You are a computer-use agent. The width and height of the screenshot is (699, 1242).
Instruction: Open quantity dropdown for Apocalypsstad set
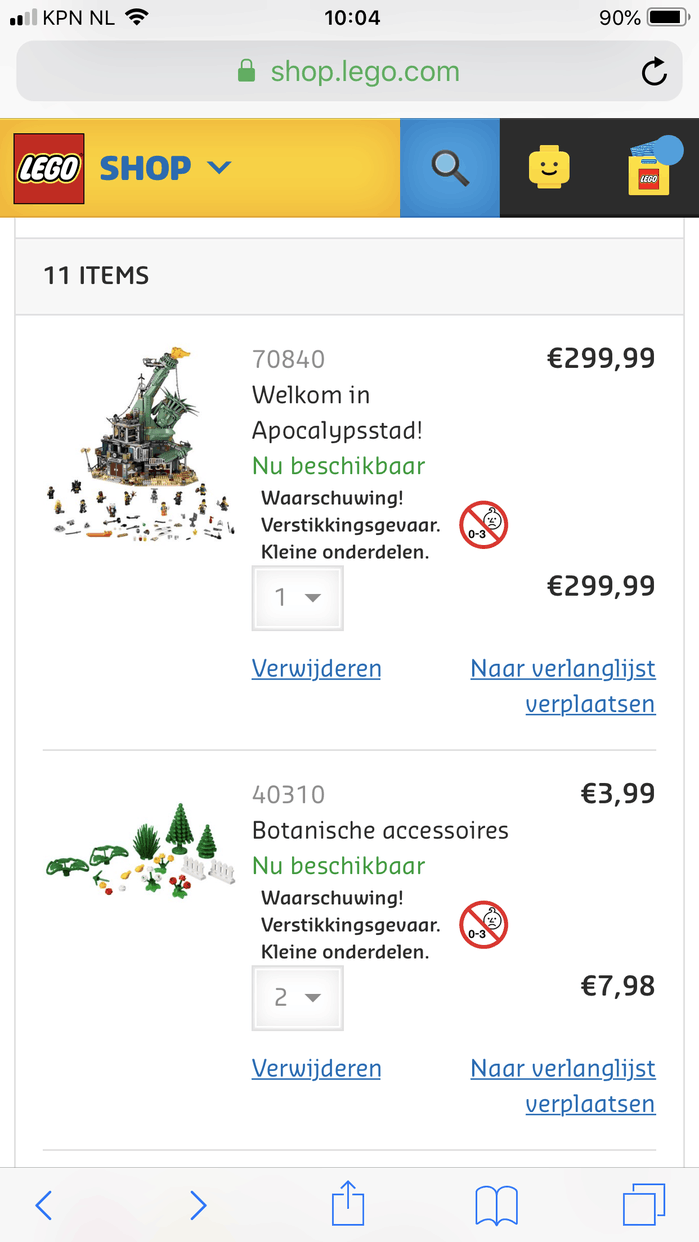[x=297, y=598]
